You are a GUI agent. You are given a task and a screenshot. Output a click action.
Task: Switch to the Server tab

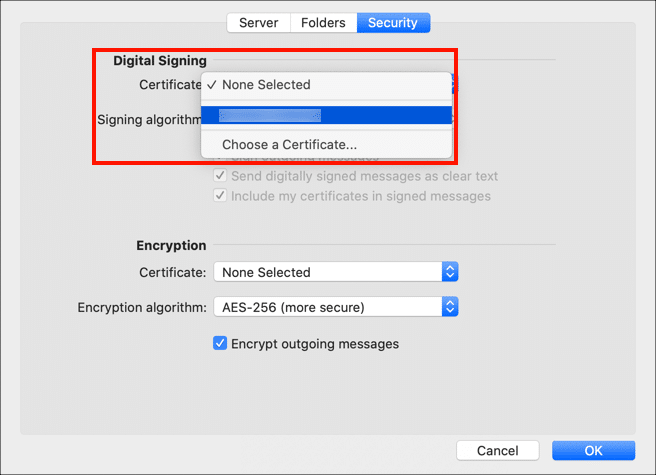tap(258, 22)
